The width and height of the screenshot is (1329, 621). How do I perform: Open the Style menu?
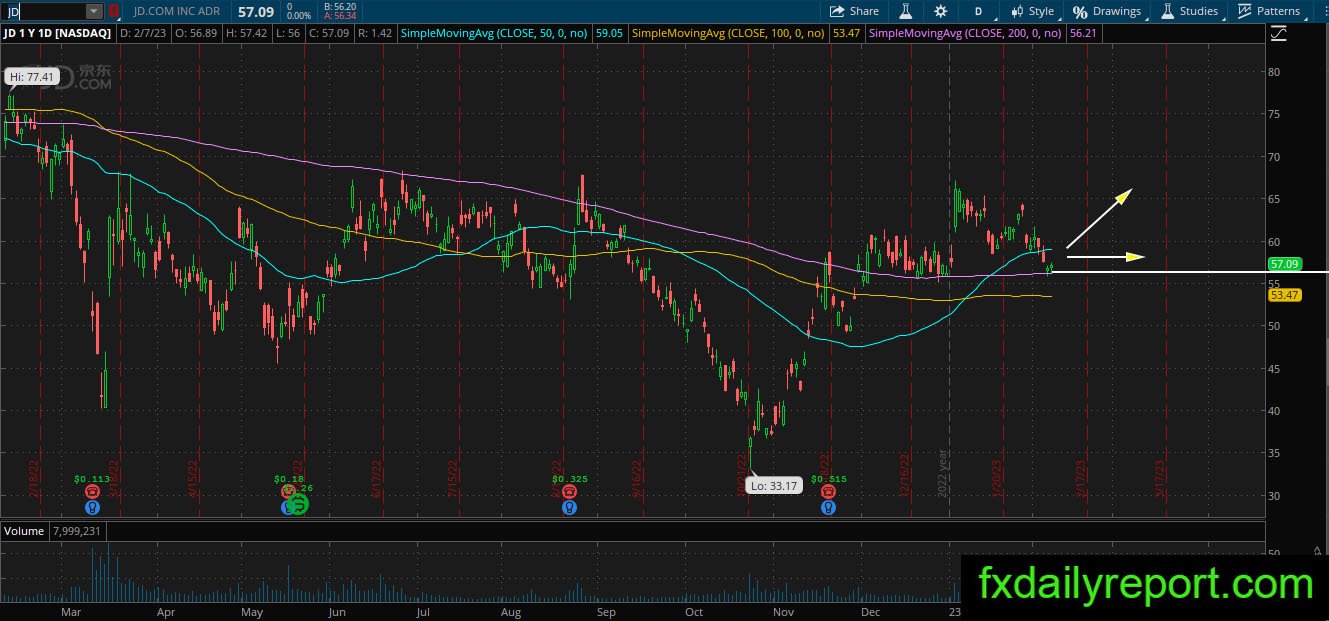coord(1032,11)
